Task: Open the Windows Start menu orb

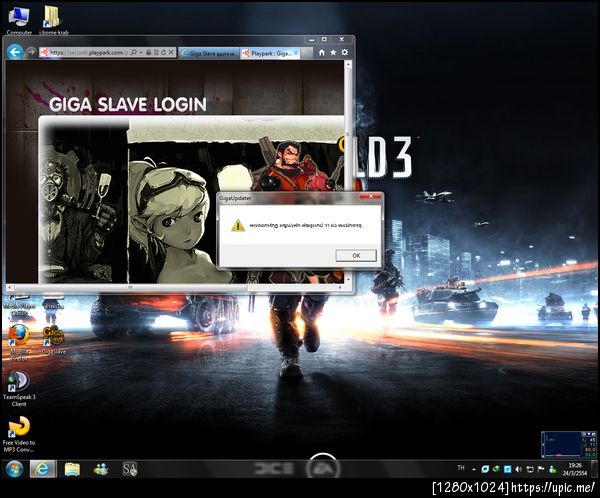Action: click(15, 469)
